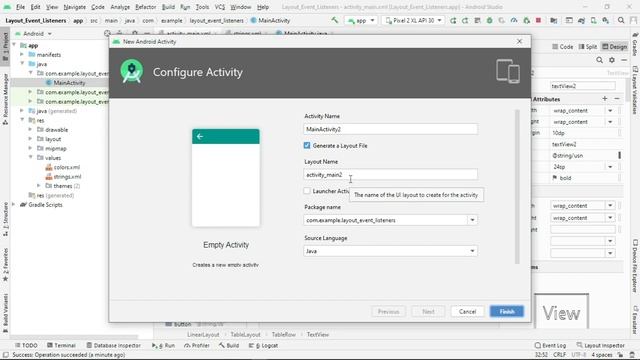Open the Device File Explorer side panel

(635, 266)
